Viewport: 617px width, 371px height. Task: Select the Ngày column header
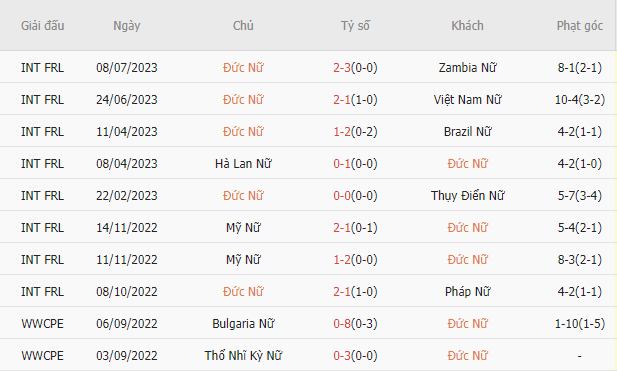coord(127,26)
